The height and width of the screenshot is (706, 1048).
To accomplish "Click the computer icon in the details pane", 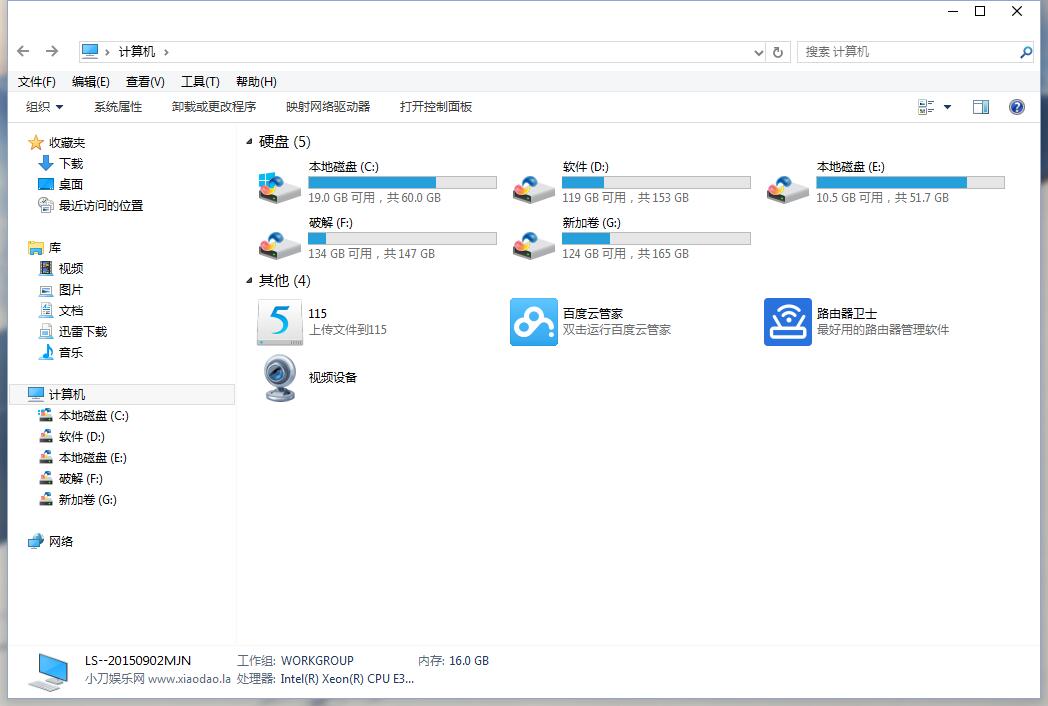I will (48, 671).
